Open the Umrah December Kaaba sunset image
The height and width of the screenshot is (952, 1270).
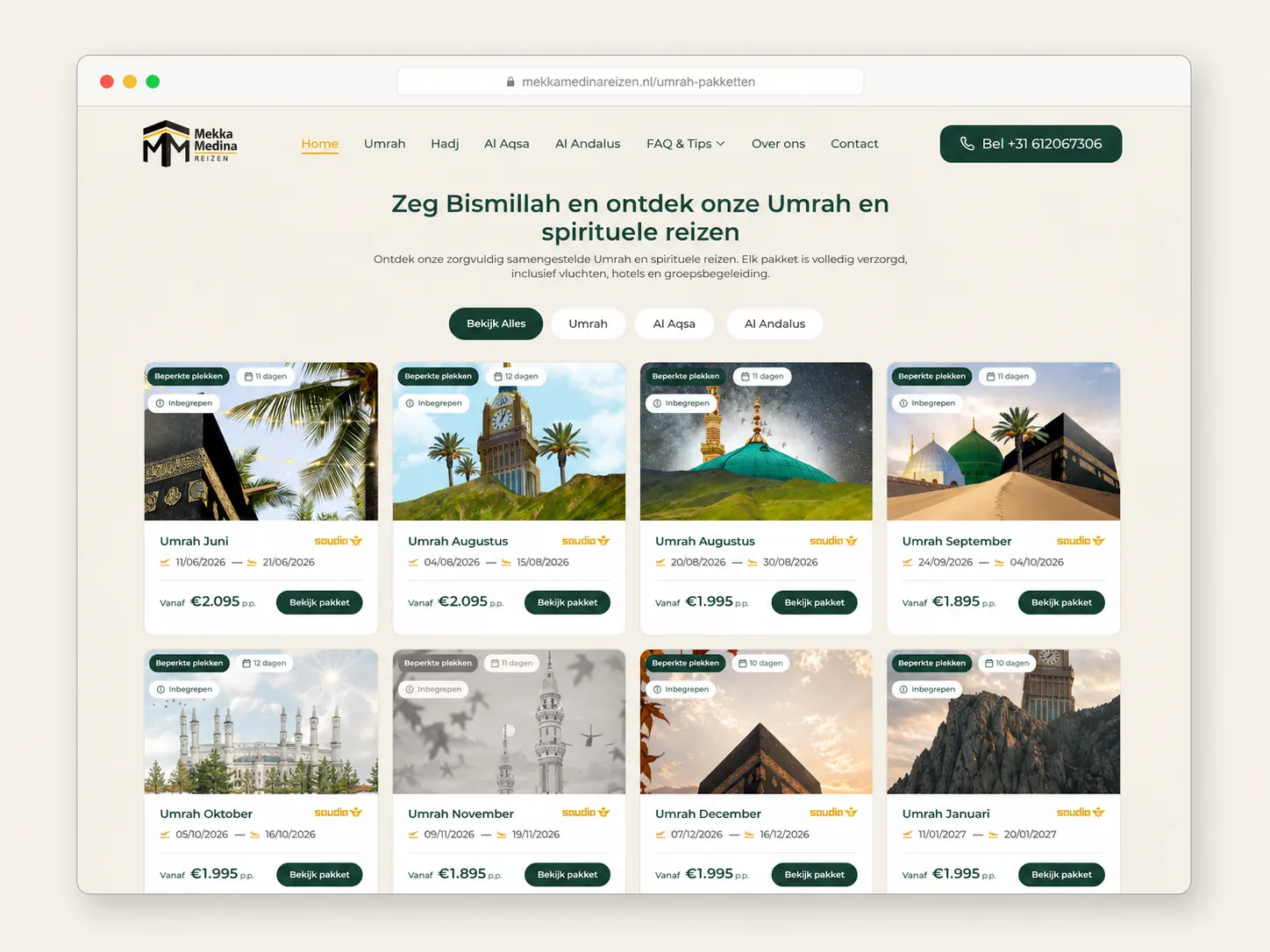pyautogui.click(x=756, y=721)
